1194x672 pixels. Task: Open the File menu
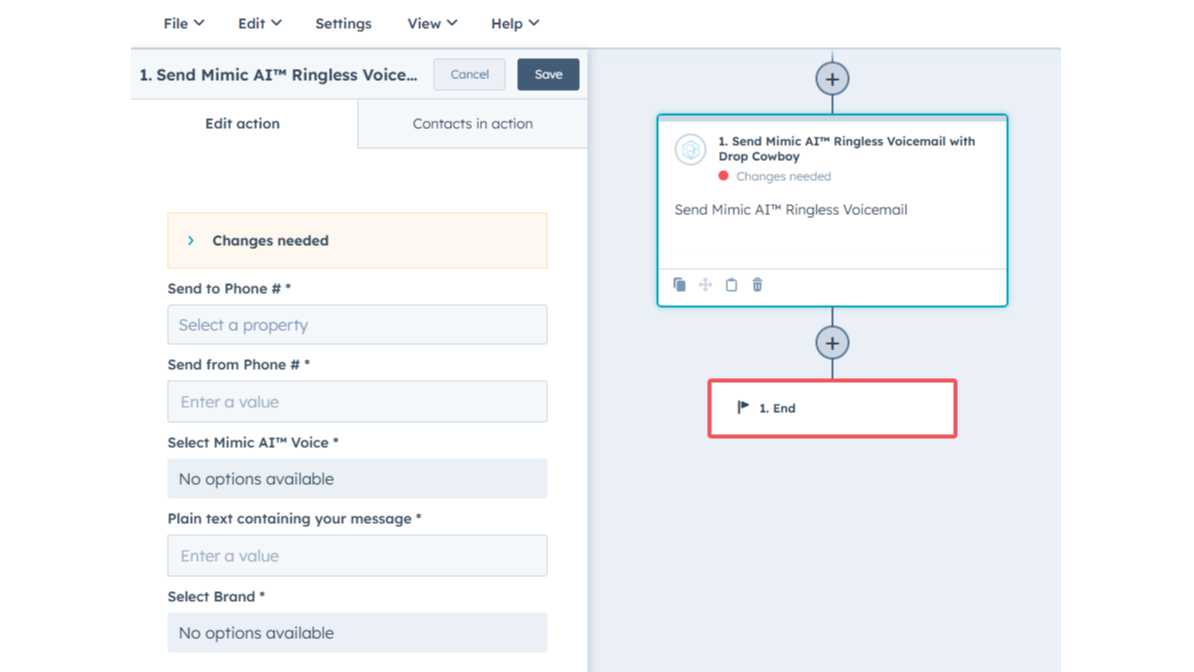[x=183, y=23]
